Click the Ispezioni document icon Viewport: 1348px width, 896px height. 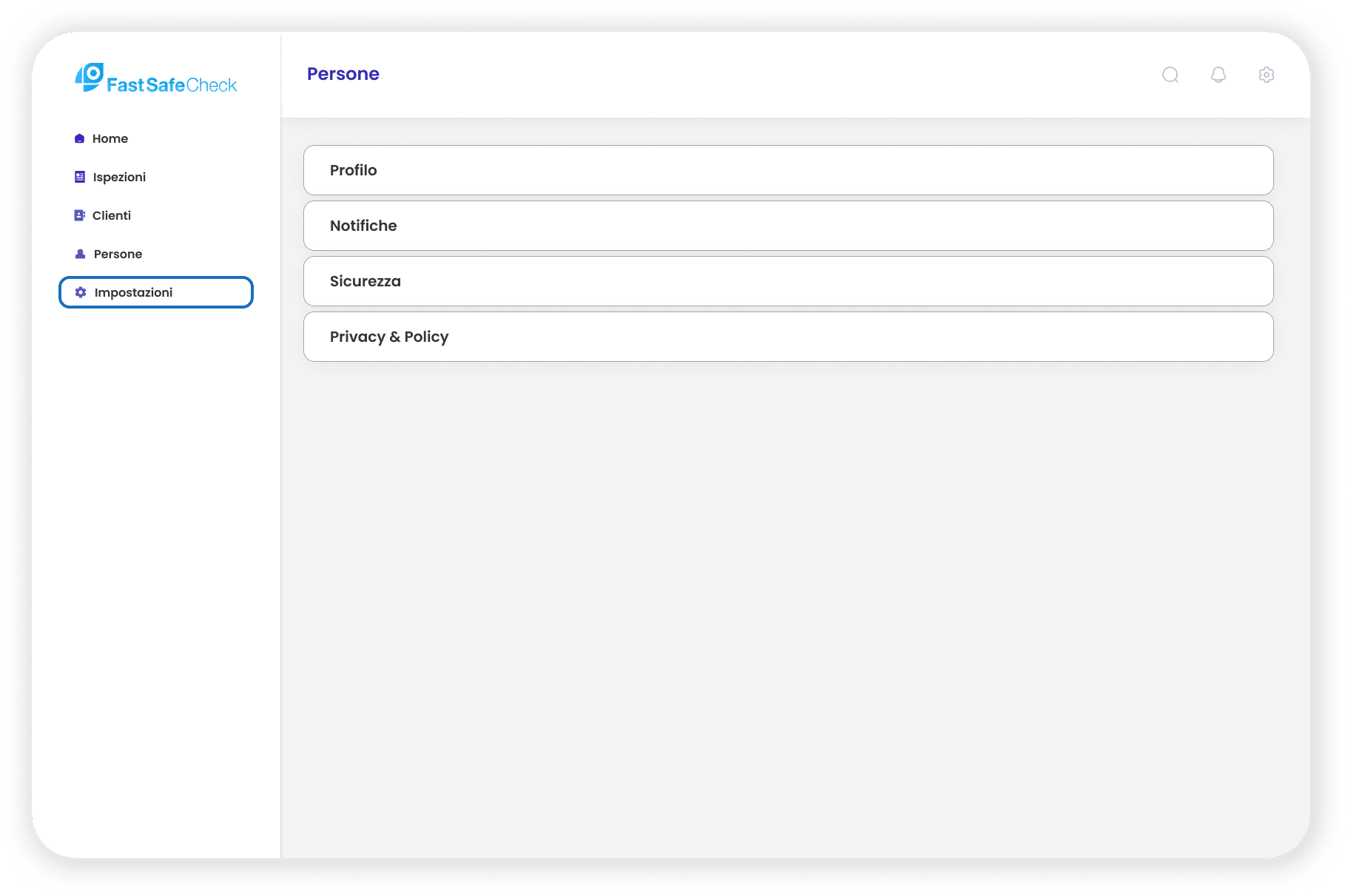pyautogui.click(x=79, y=177)
